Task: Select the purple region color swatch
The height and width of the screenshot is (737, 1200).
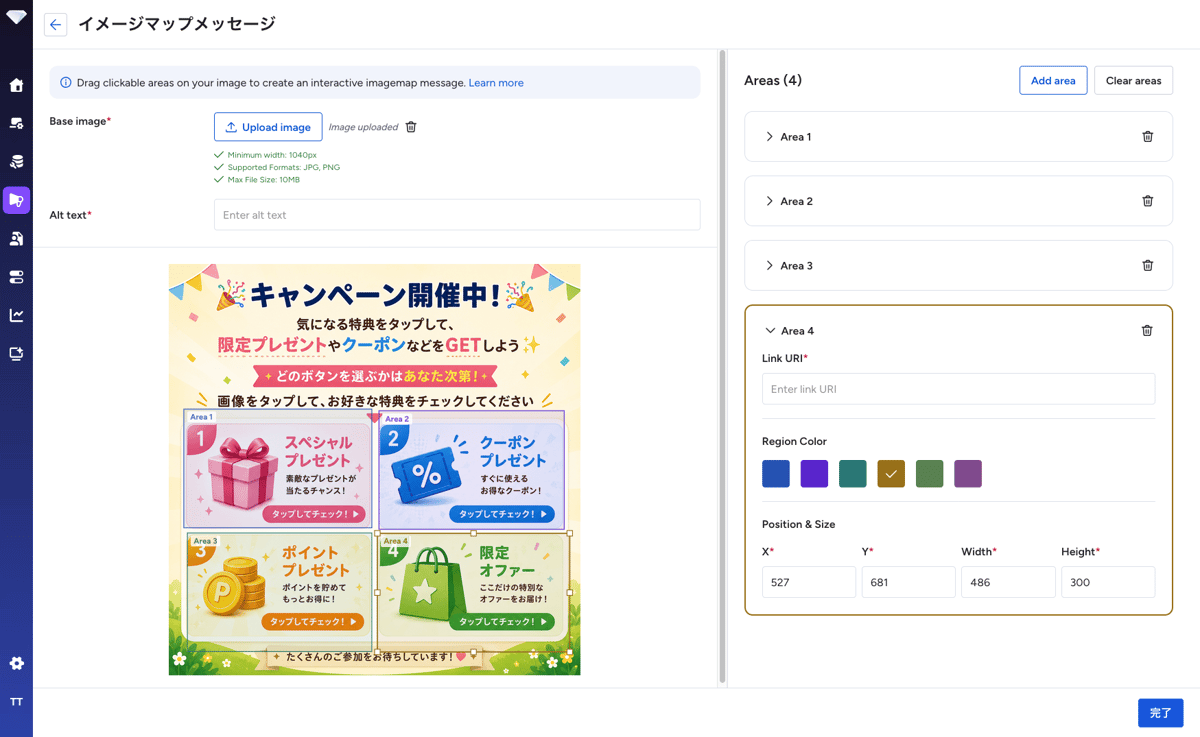Action: click(x=814, y=474)
